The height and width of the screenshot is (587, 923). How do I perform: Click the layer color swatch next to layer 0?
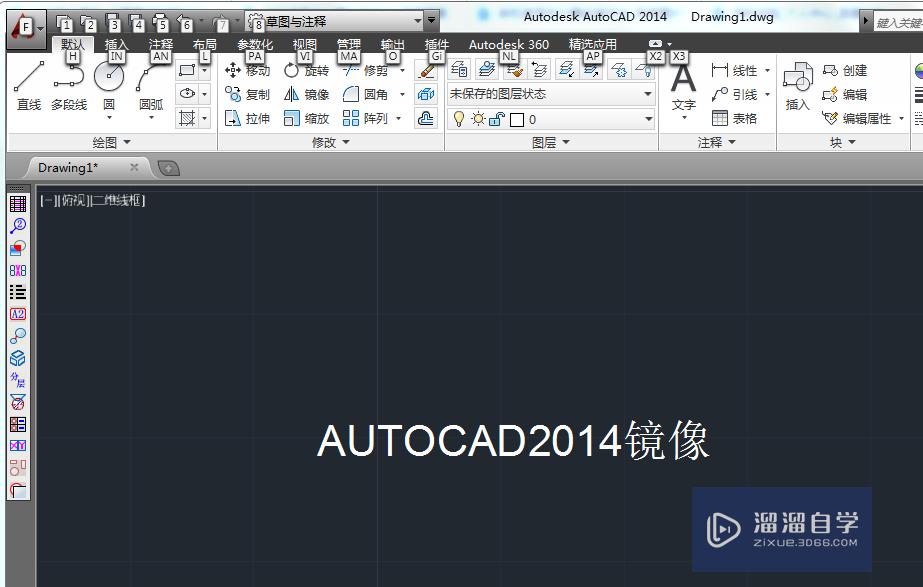517,118
